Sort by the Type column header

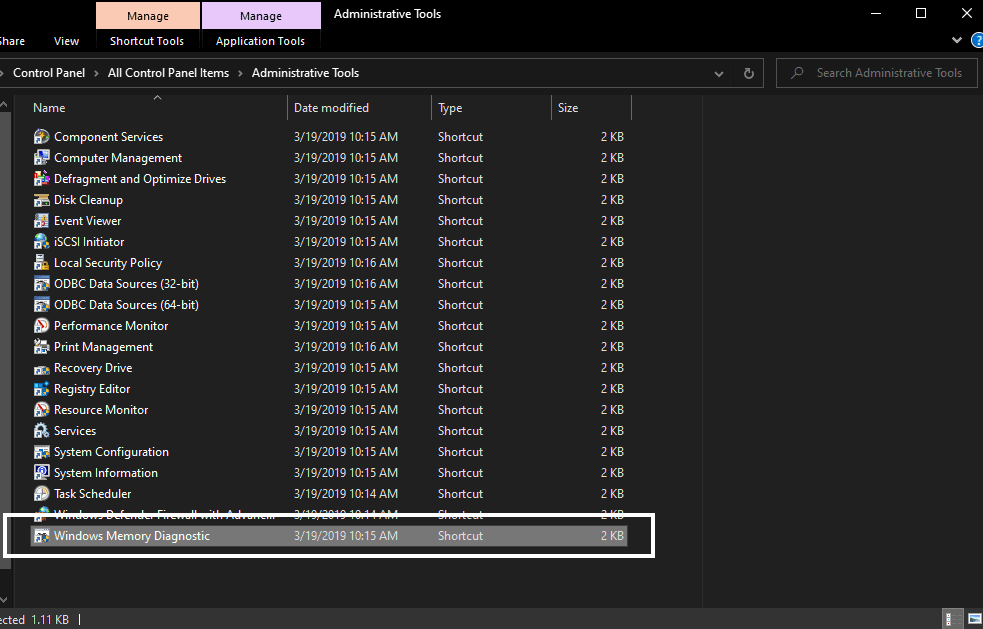pos(491,108)
